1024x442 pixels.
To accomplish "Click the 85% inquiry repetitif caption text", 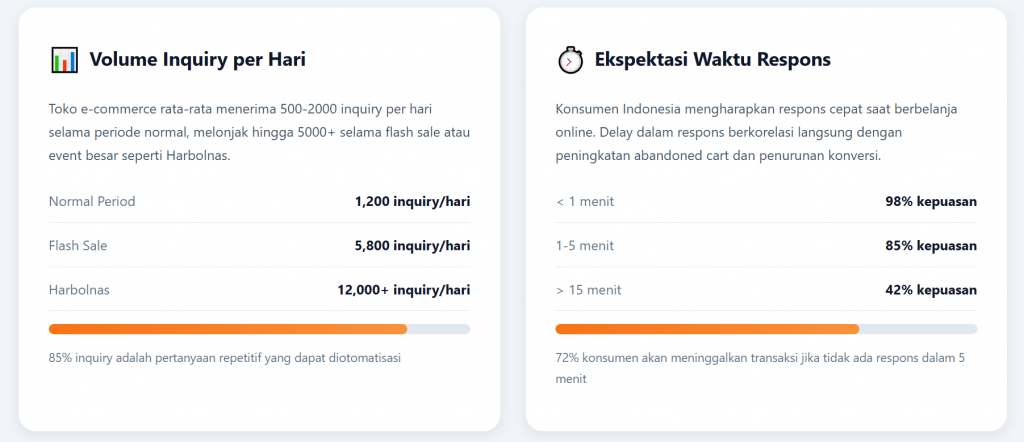I will (224, 357).
